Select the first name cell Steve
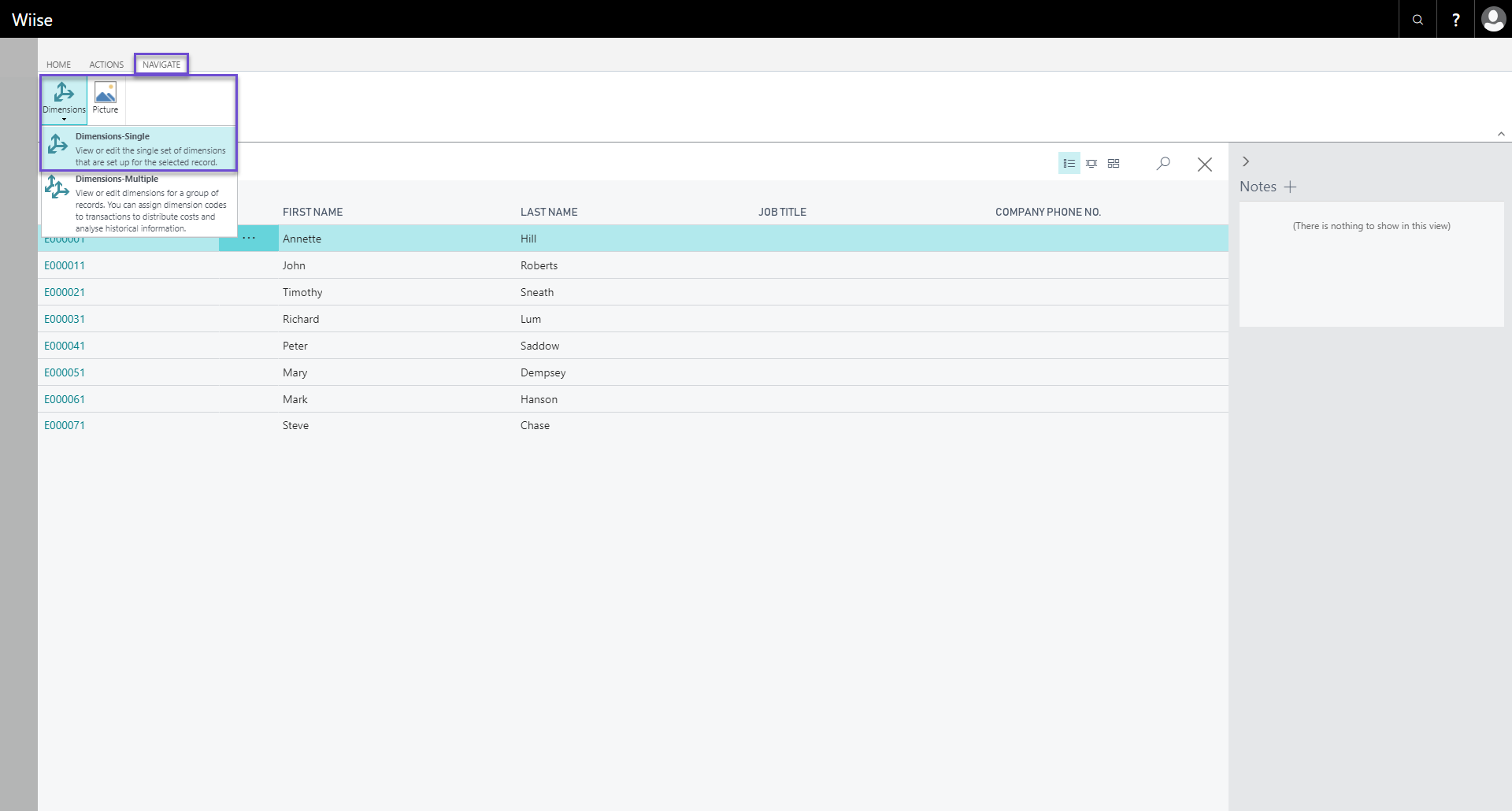Screen dimensions: 1512x811 (296, 425)
